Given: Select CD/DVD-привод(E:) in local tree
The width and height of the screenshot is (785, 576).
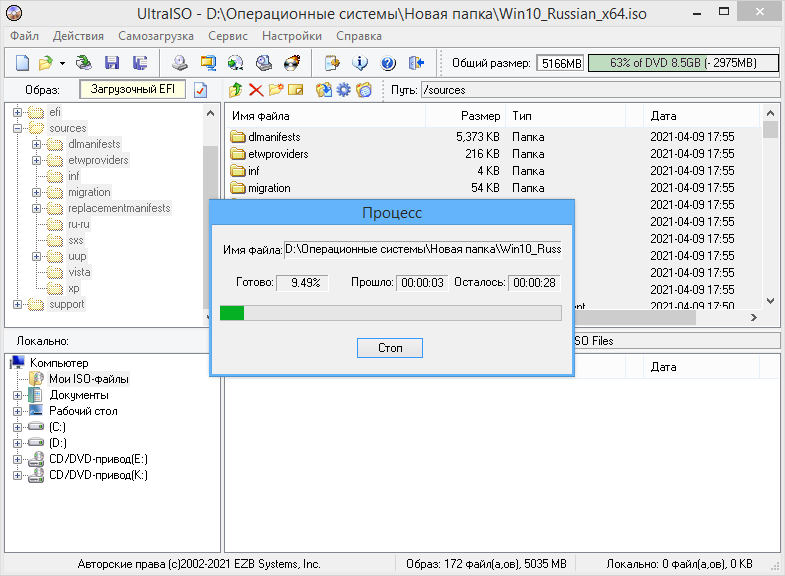Looking at the screenshot, I should click(x=98, y=459).
